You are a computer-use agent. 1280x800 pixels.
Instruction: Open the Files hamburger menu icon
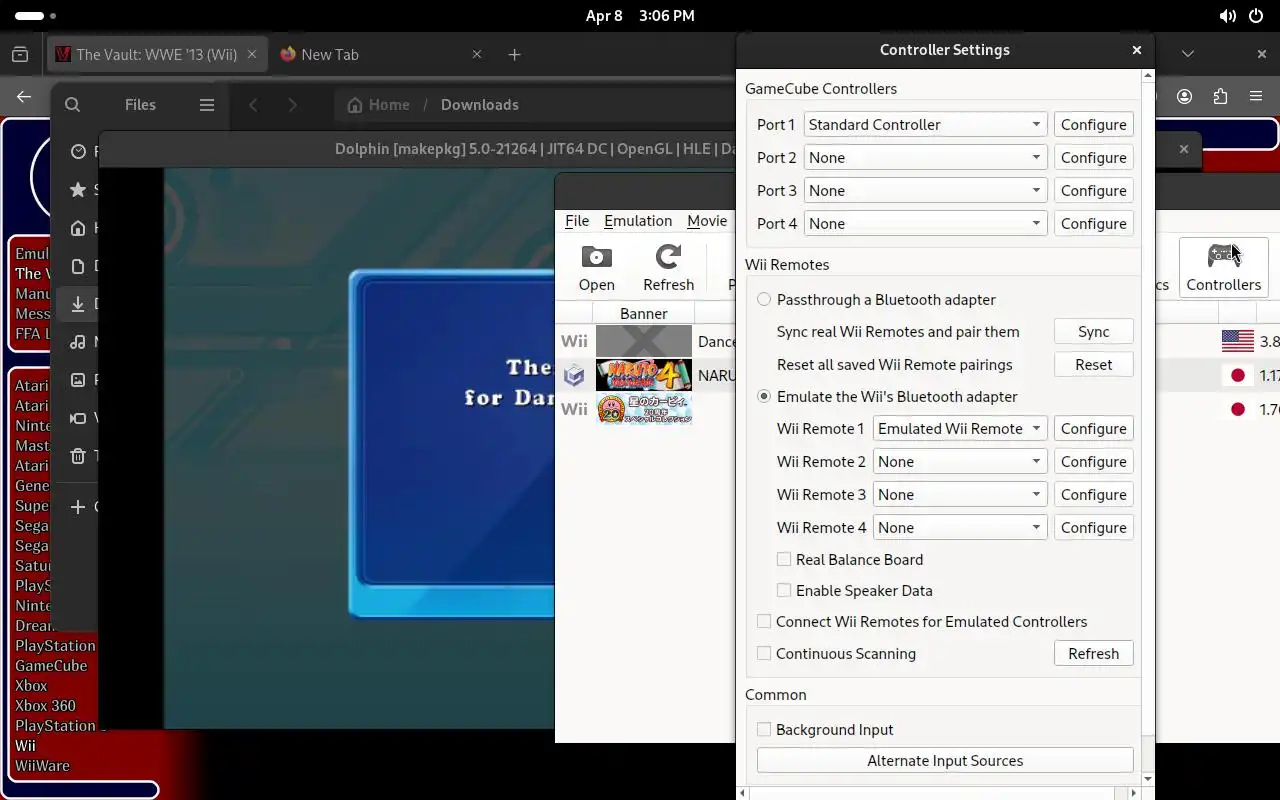click(207, 104)
